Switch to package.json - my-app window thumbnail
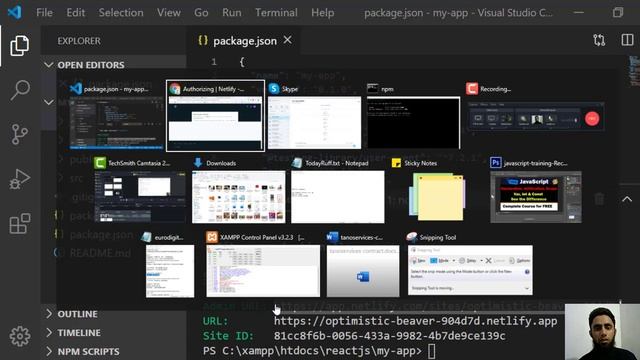Image resolution: width=640 pixels, height=360 pixels. click(x=116, y=122)
